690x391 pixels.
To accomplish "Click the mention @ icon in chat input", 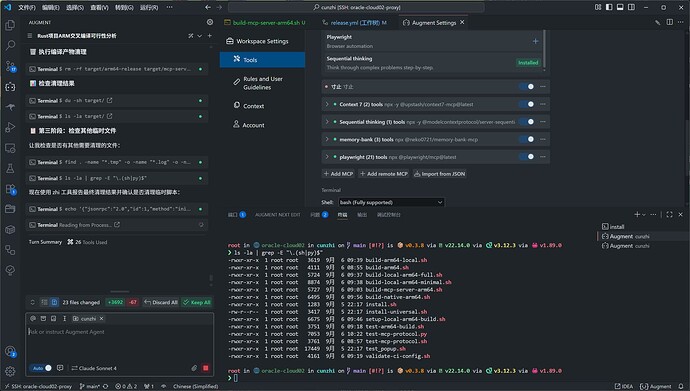I will click(33, 318).
